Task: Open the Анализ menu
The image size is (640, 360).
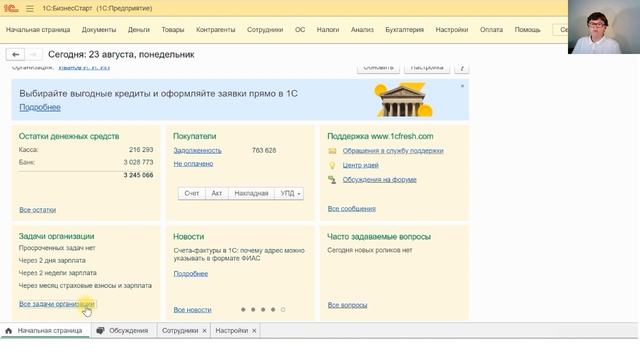Action: [362, 30]
